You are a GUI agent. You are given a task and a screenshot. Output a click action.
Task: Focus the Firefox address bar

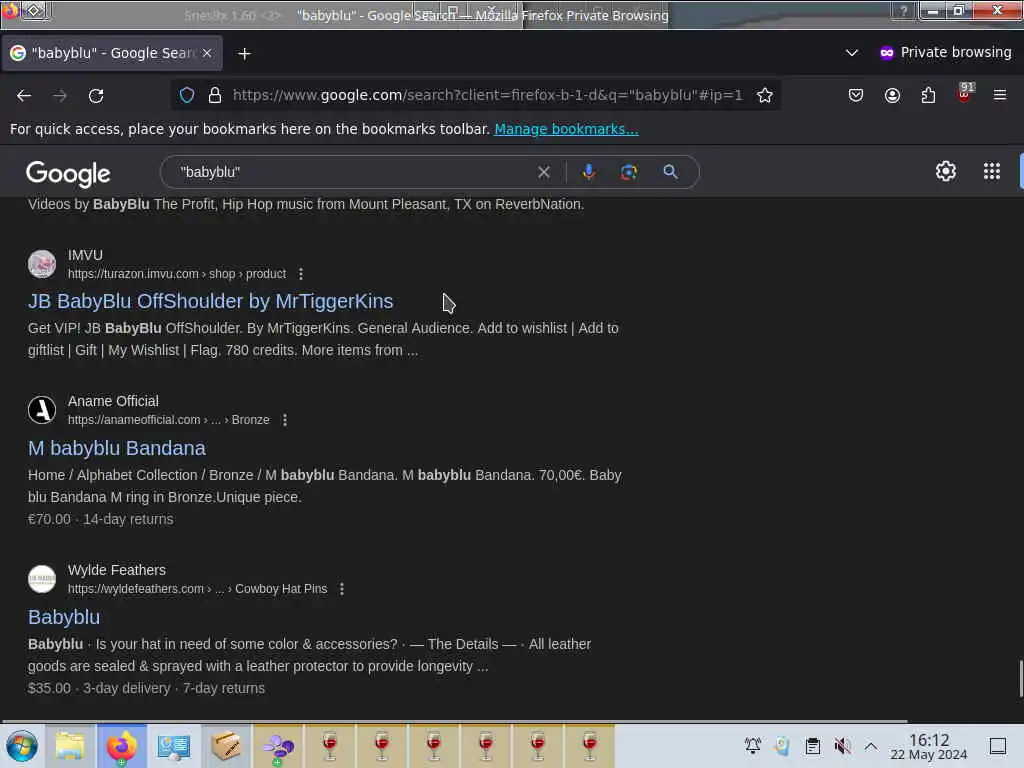(487, 95)
